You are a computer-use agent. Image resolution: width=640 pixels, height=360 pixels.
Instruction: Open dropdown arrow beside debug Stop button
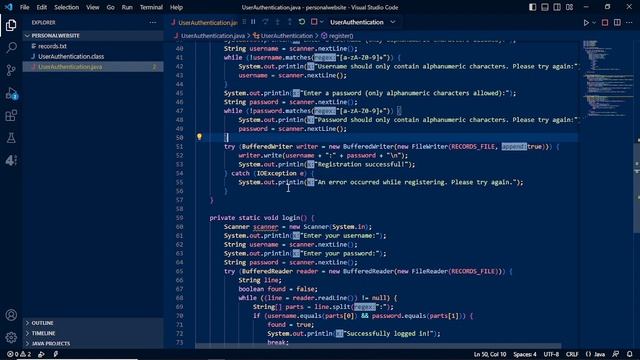click(x=322, y=22)
